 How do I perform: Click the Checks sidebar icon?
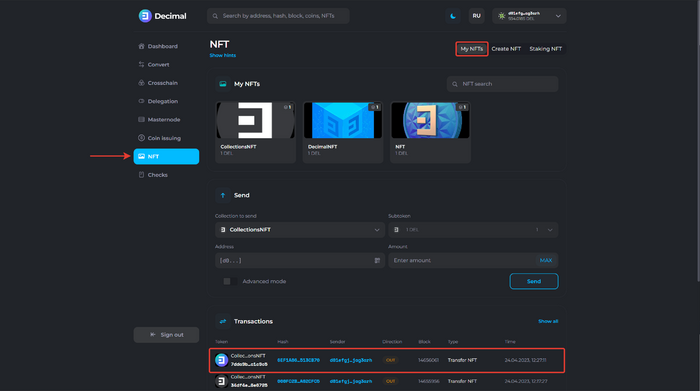(x=142, y=175)
